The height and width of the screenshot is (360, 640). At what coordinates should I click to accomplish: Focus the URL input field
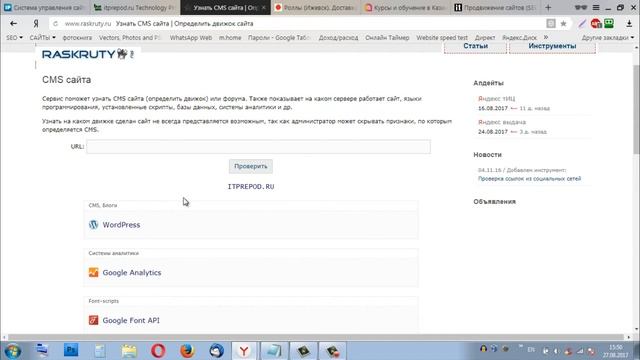(x=258, y=147)
